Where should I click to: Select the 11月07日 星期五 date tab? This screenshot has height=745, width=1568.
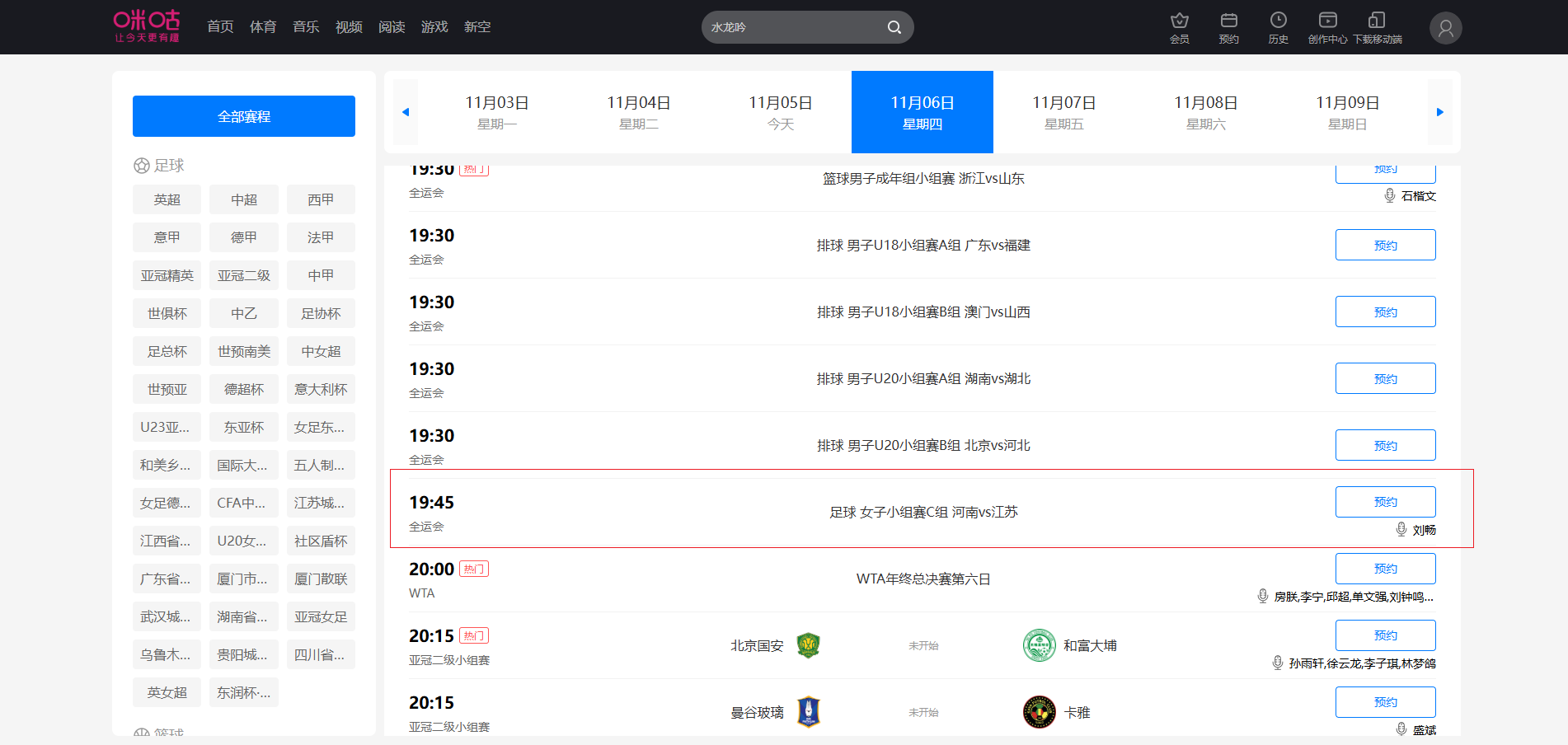coord(1064,112)
